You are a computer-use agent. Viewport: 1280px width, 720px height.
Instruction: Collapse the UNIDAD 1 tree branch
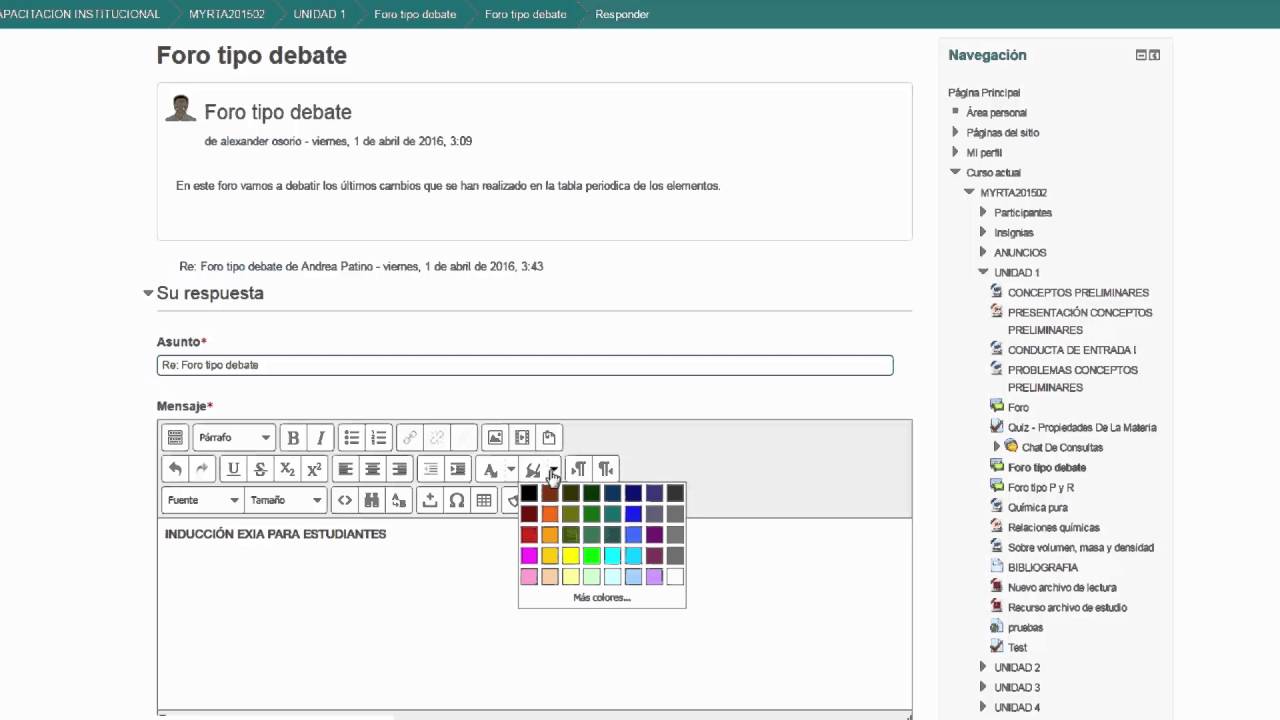(983, 272)
